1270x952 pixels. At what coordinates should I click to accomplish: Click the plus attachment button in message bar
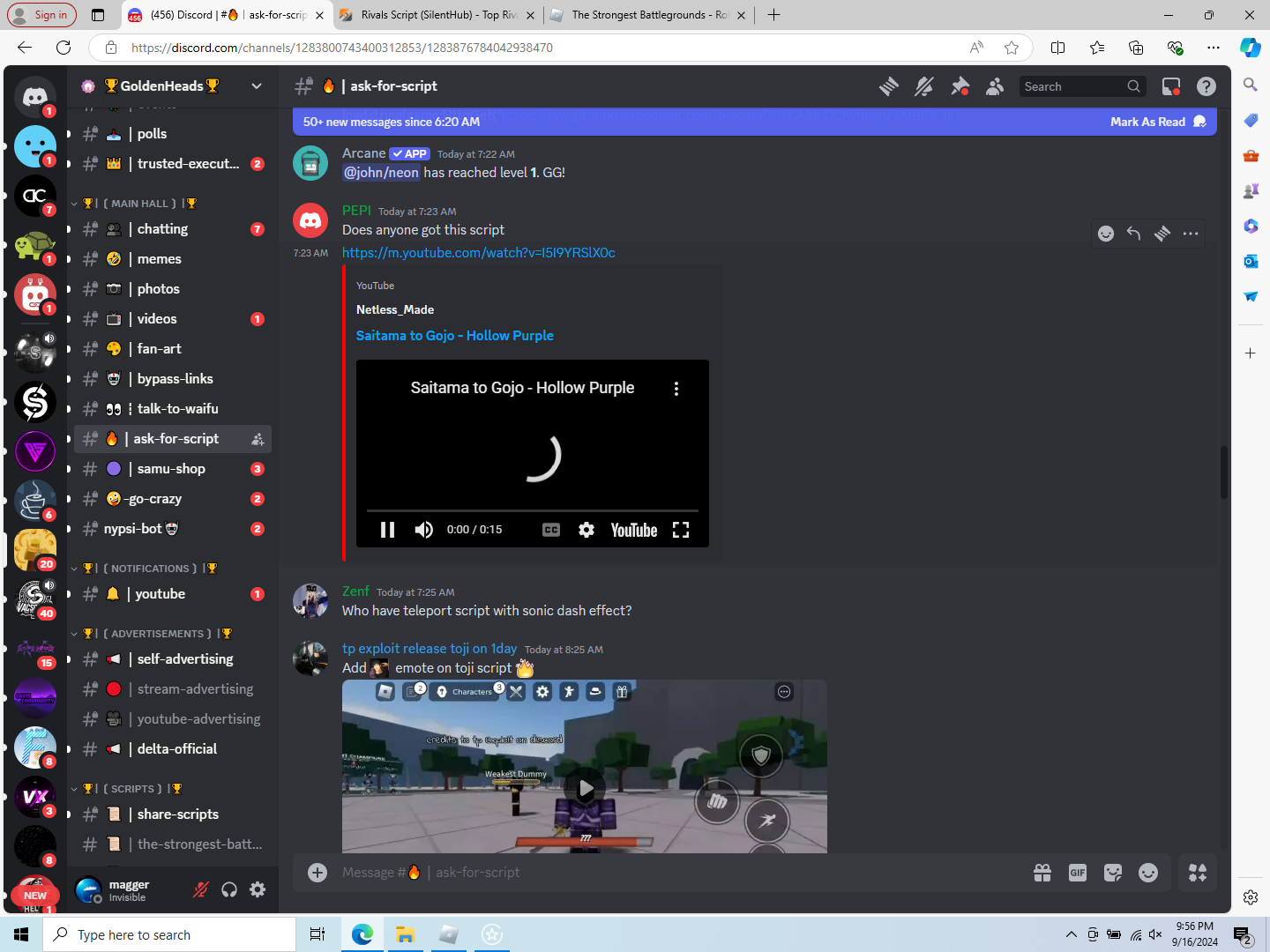[x=317, y=873]
